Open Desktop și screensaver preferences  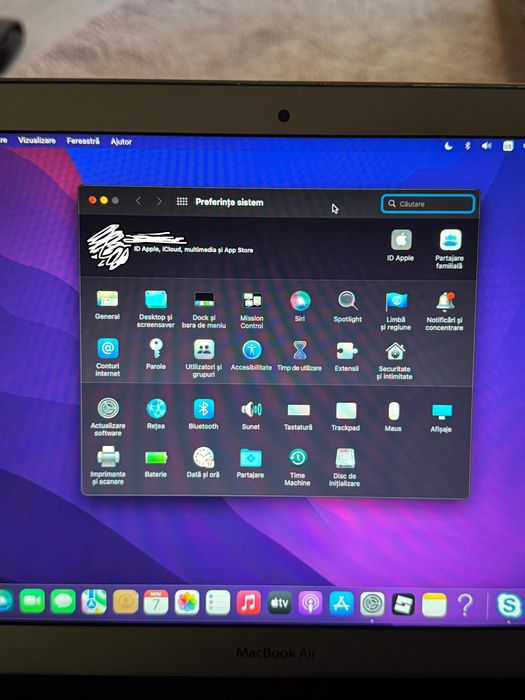point(156,308)
